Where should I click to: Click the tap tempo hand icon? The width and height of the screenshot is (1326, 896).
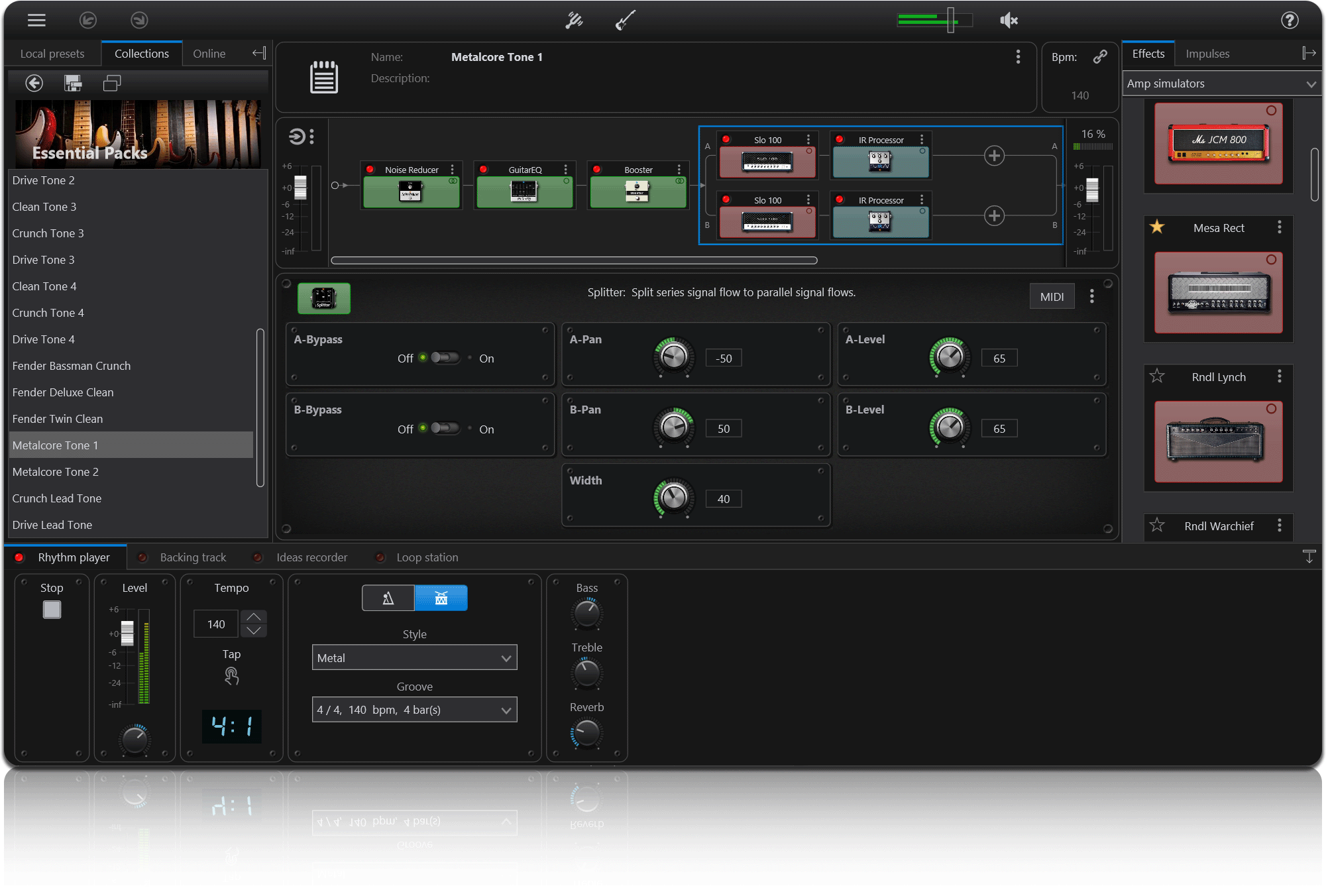click(x=231, y=676)
